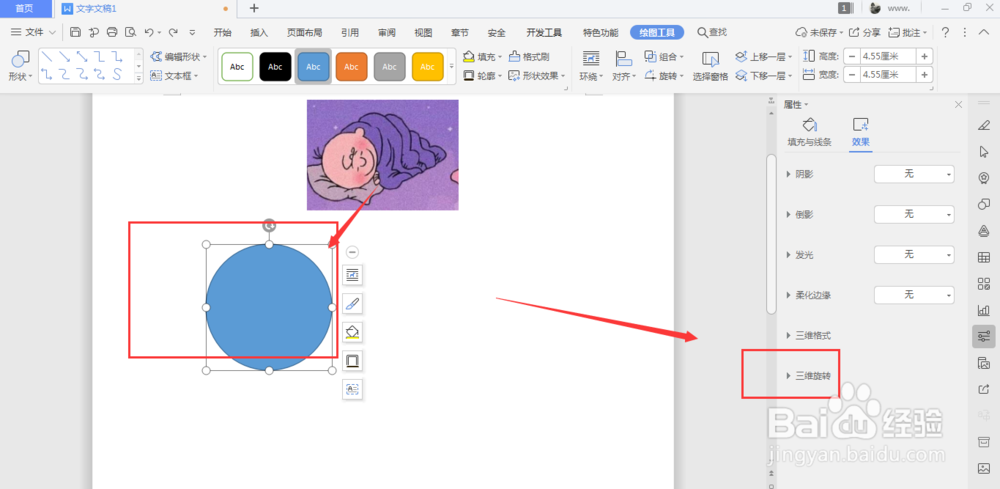Viewport: 1000px width, 489px height.
Task: Expand the 三维格式 section
Action: pyautogui.click(x=809, y=335)
